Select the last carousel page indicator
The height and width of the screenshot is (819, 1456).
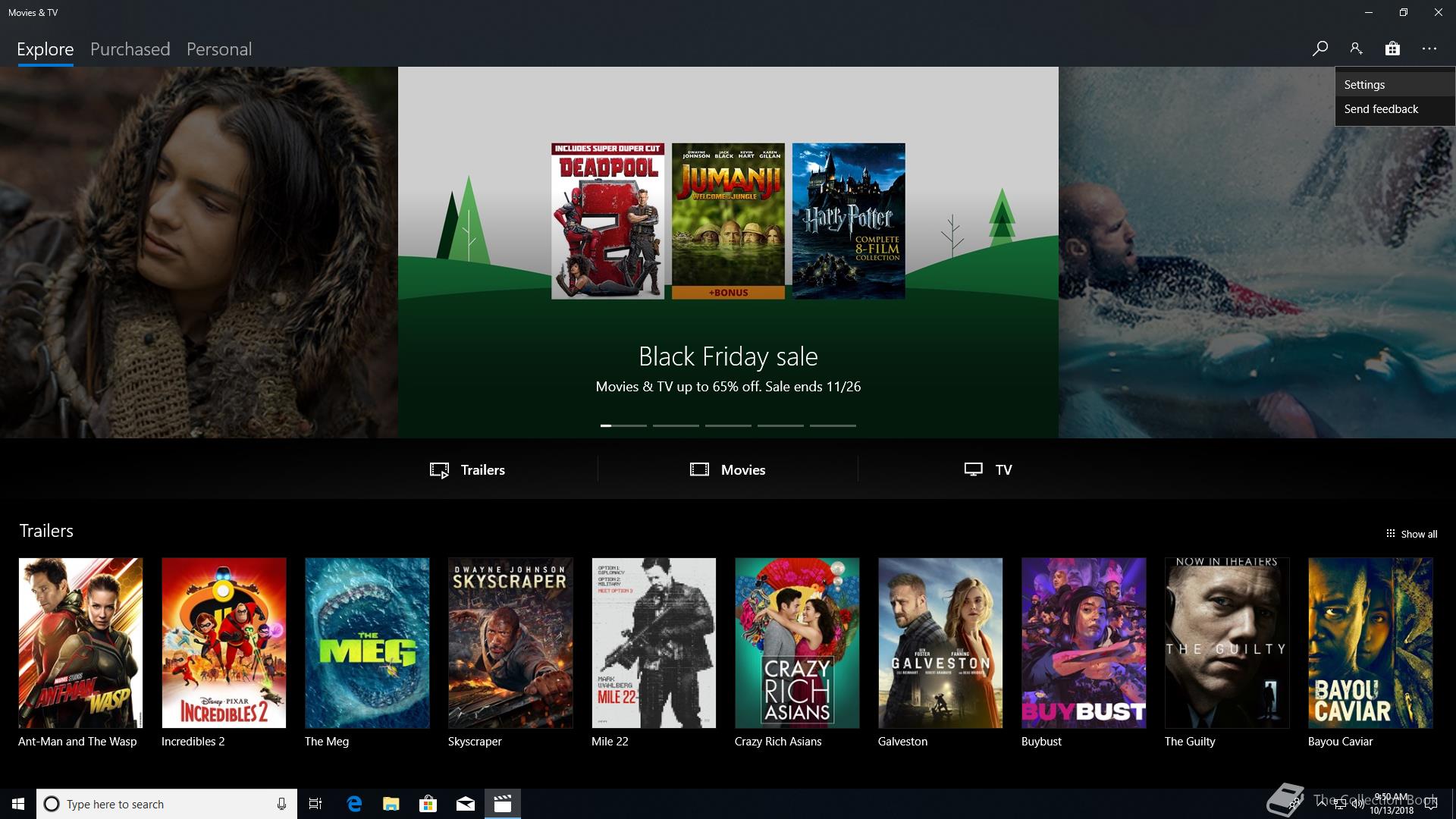833,425
